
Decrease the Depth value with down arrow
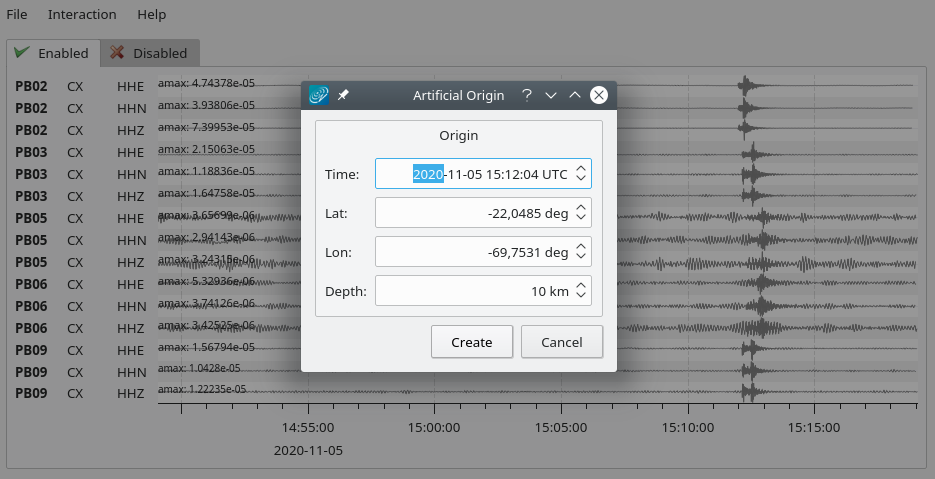(581, 297)
